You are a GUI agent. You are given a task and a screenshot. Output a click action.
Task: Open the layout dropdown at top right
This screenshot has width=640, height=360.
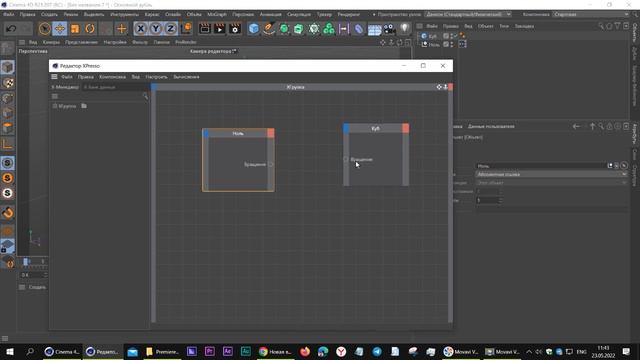tap(591, 14)
